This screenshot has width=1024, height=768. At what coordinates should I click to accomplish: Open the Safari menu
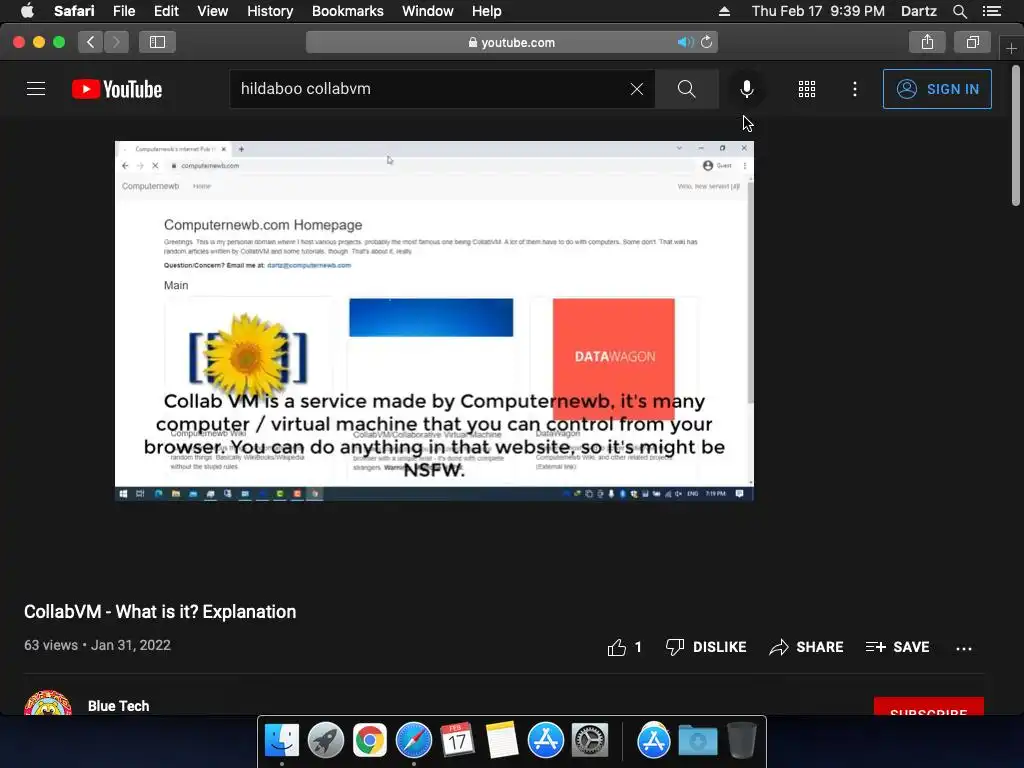(x=74, y=11)
